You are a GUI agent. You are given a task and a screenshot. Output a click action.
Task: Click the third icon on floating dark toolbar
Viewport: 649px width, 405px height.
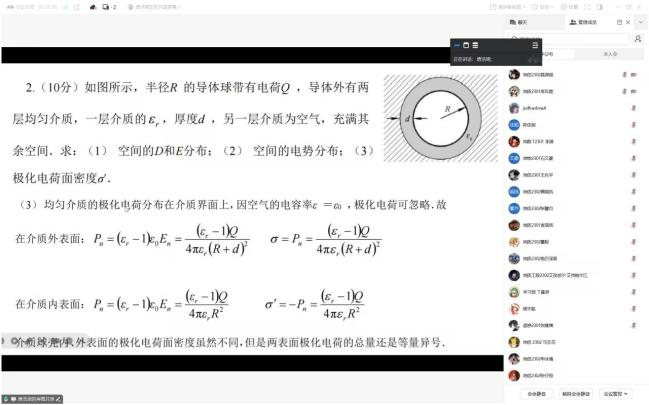pyautogui.click(x=475, y=45)
